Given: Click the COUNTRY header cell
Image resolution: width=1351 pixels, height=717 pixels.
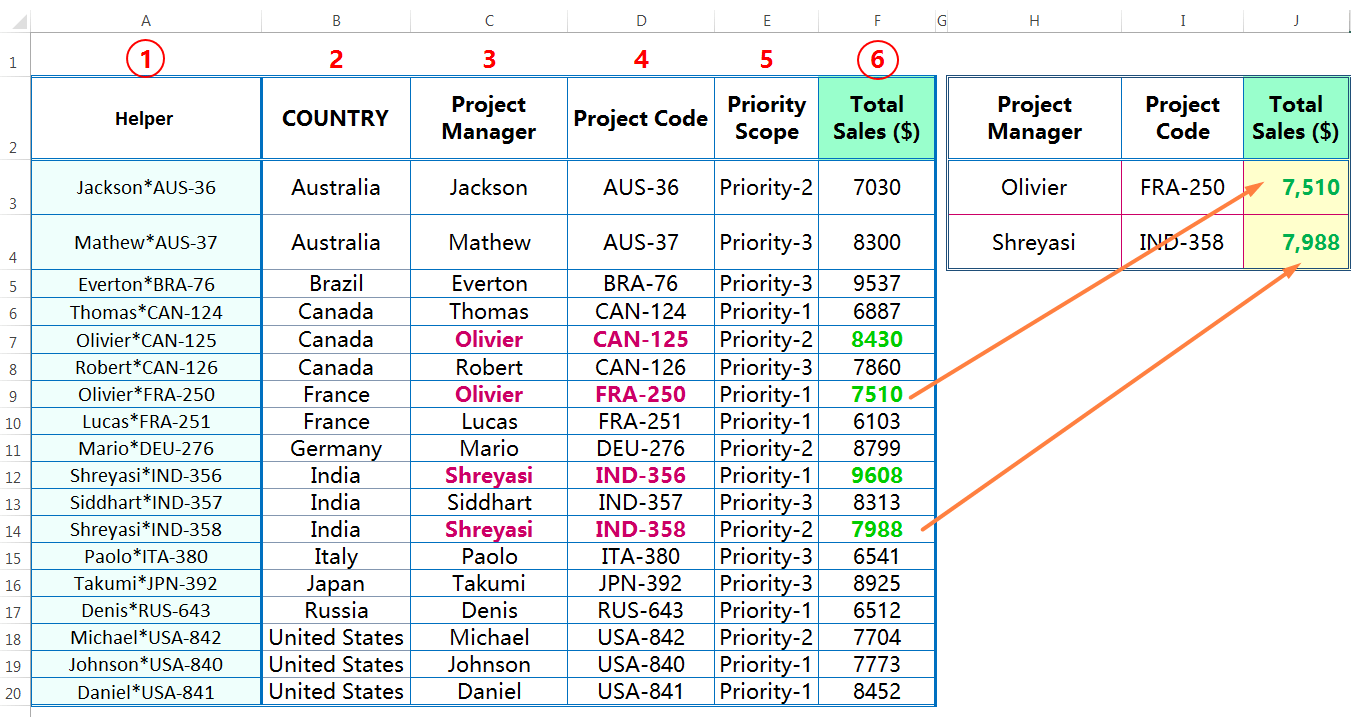Looking at the screenshot, I should point(336,118).
